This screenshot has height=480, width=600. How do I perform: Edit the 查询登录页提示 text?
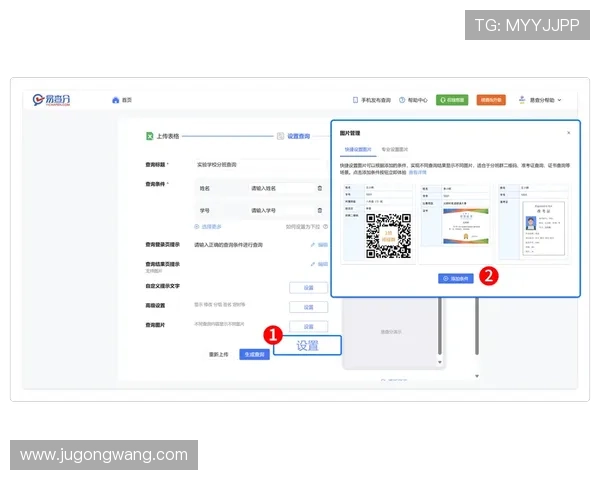(x=320, y=245)
